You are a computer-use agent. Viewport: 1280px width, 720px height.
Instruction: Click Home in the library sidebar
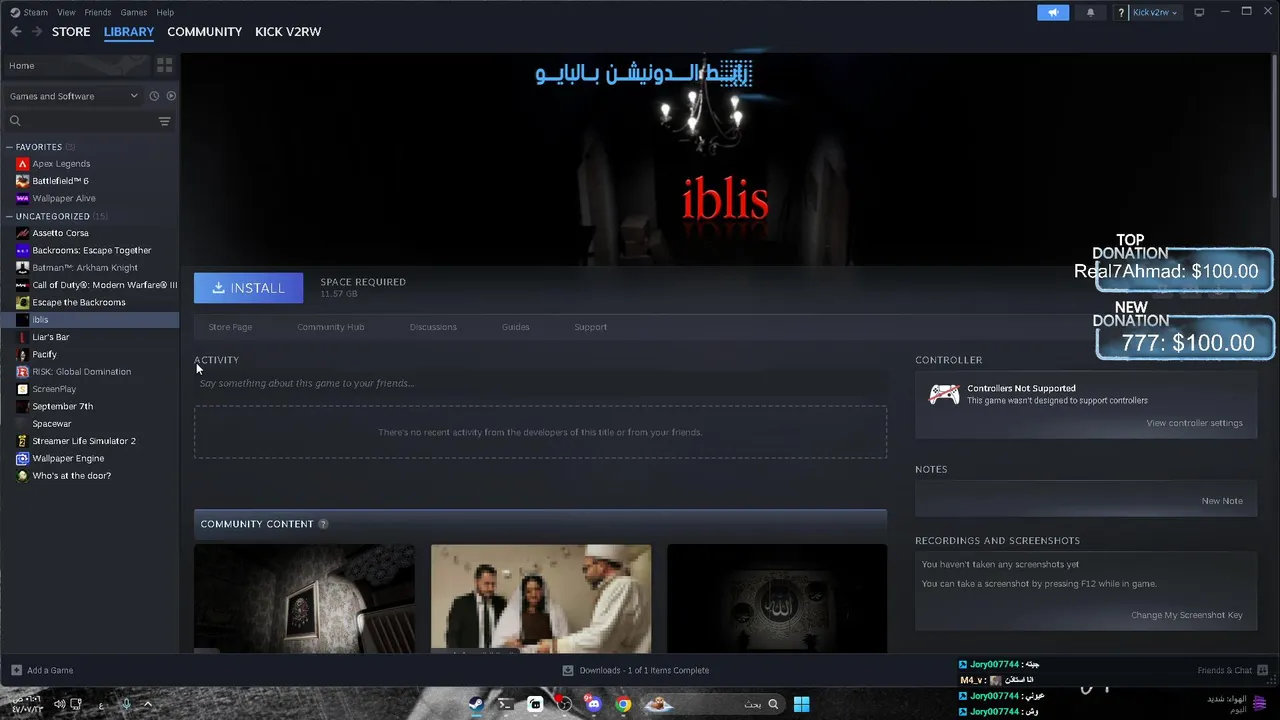[75, 65]
